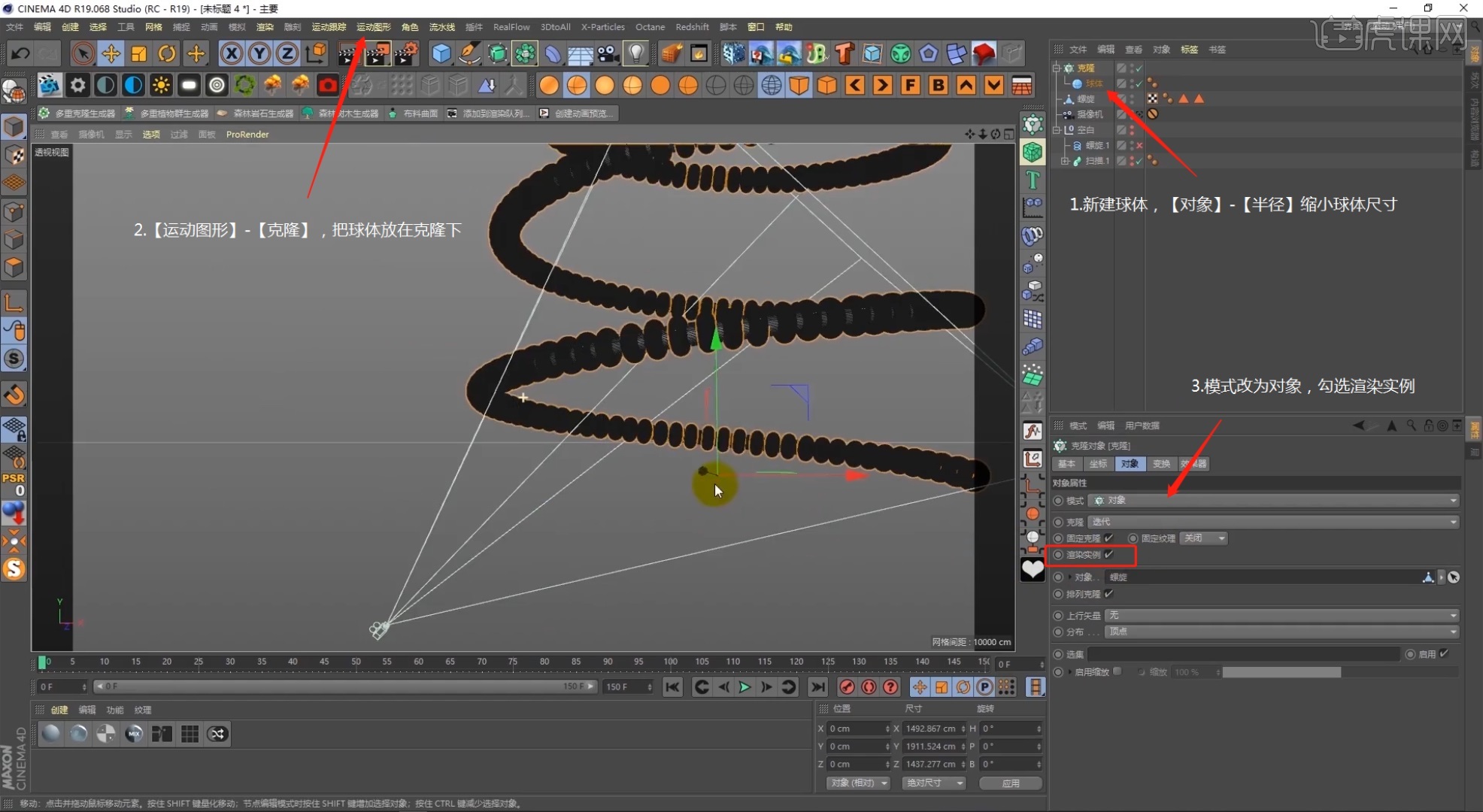Open the 上行矢量 dropdown set to 无

point(1282,615)
